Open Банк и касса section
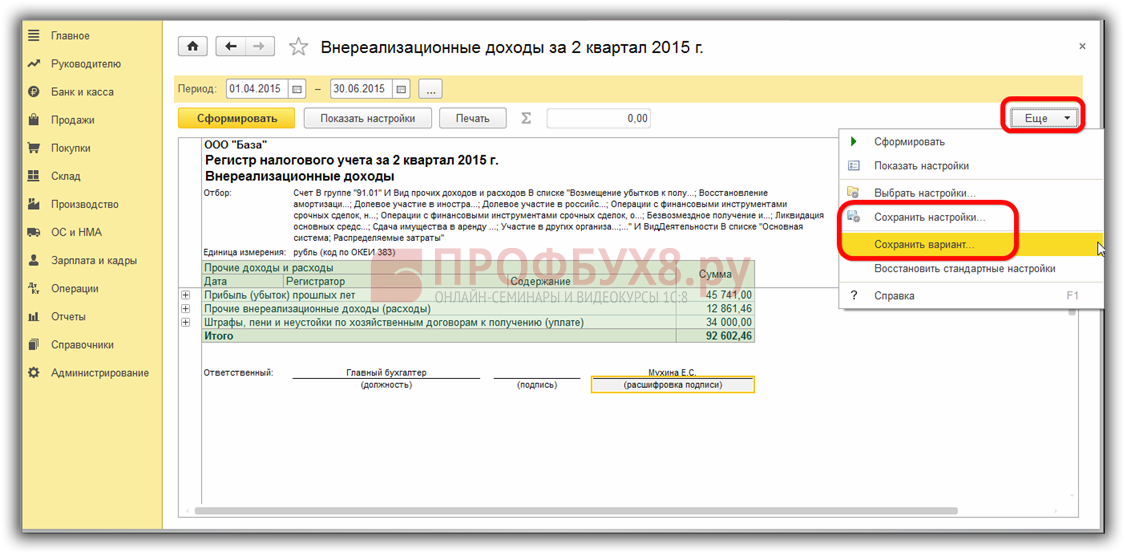Viewport: 1125px width, 554px height. pyautogui.click(x=82, y=92)
